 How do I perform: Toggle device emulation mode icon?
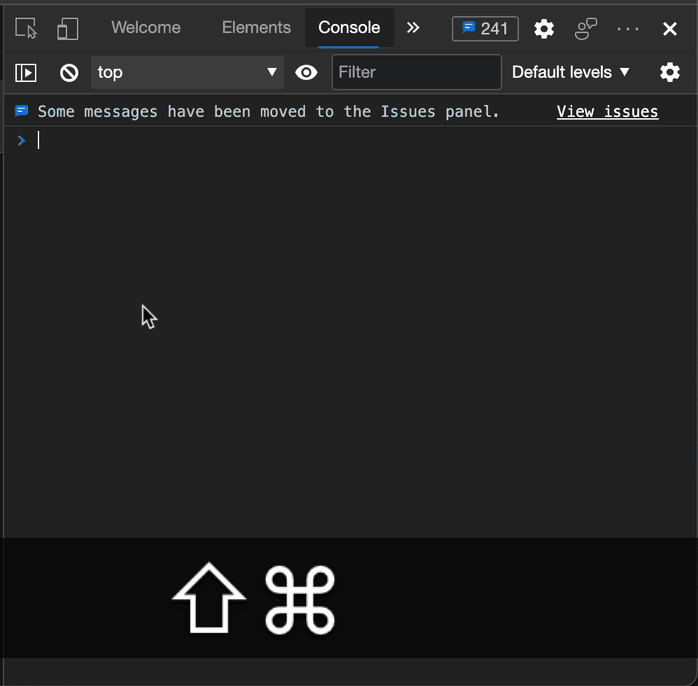point(68,28)
